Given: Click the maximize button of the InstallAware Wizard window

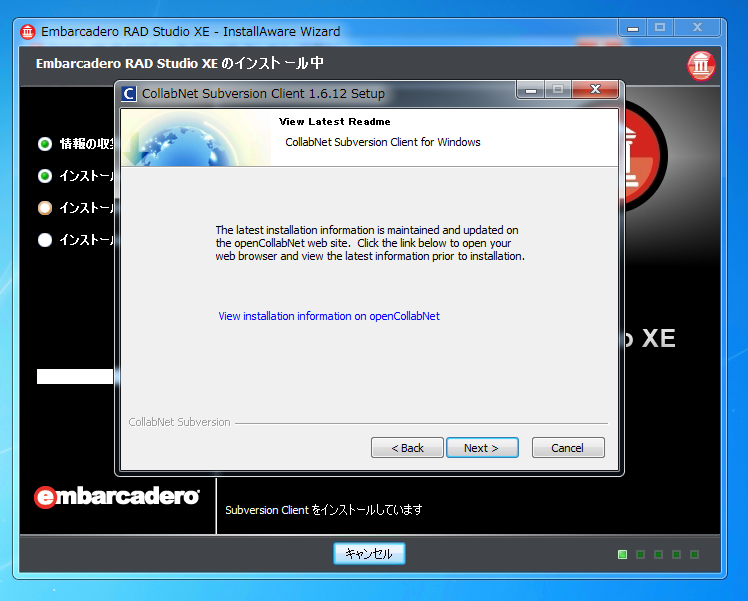Looking at the screenshot, I should click(660, 28).
